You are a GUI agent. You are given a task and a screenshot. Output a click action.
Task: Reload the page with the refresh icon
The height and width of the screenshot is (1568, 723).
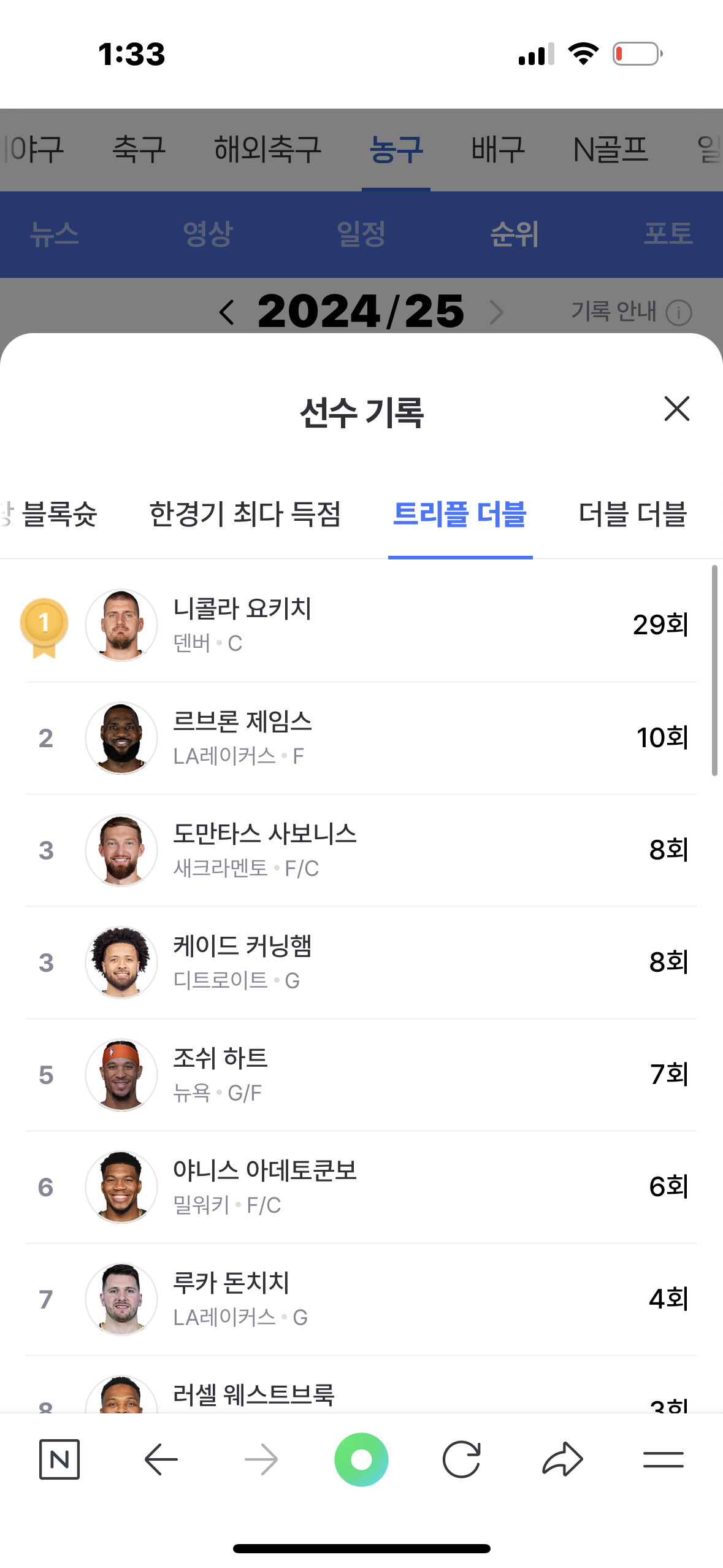(x=461, y=1459)
